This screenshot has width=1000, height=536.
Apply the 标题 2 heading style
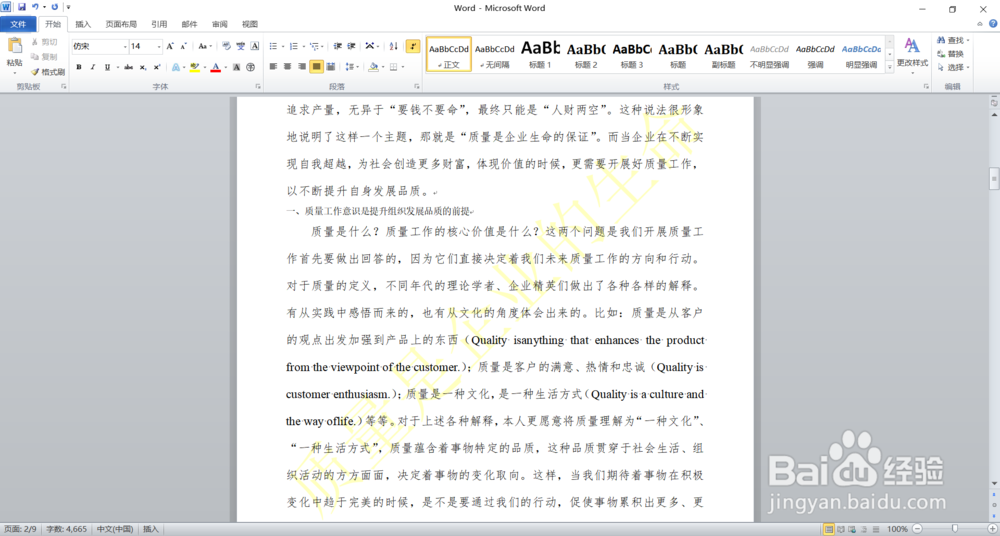point(586,54)
